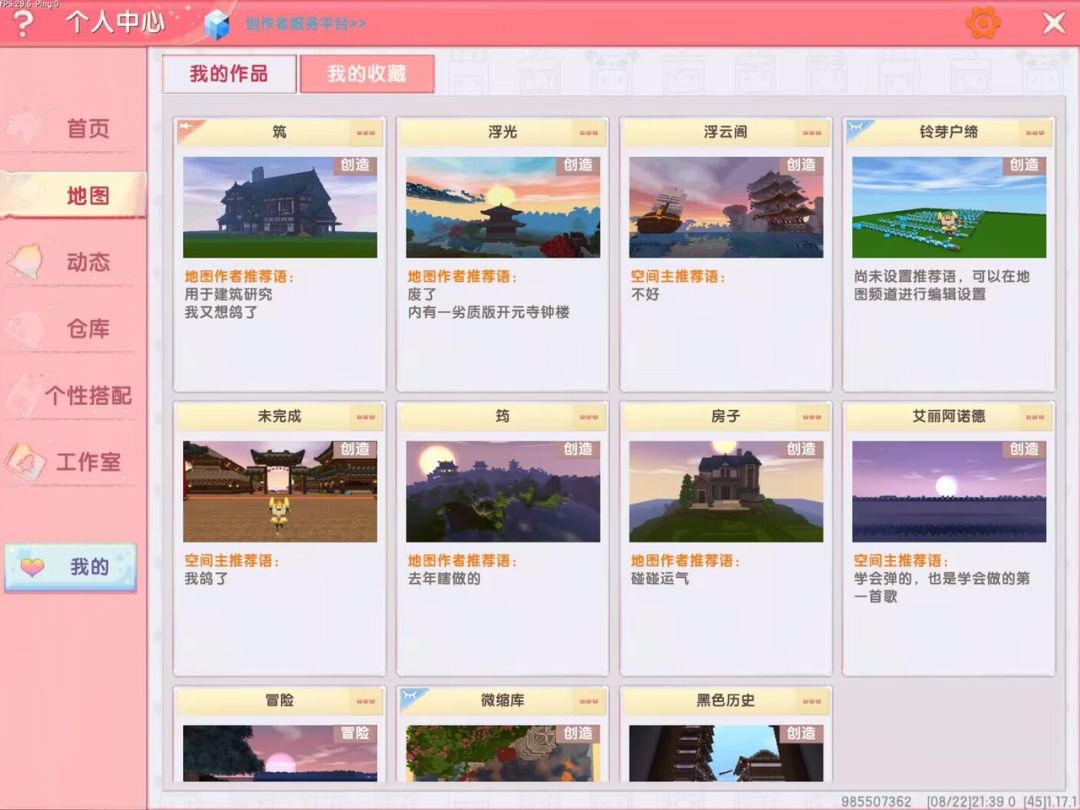
Task: Click the blue cube creator platform icon
Action: [x=217, y=24]
